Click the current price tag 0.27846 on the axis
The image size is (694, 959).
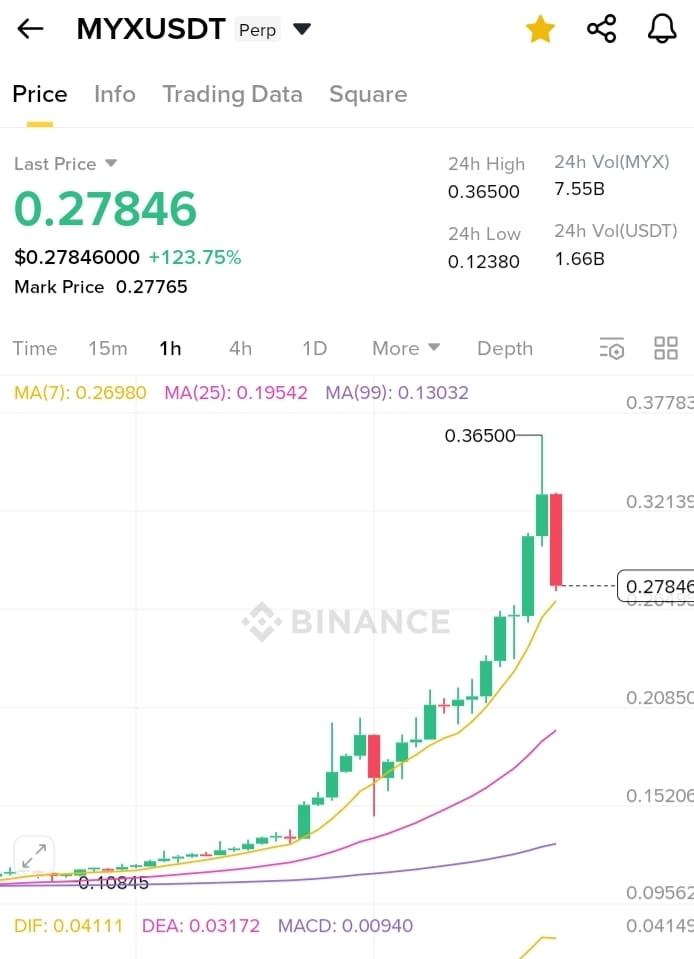pyautogui.click(x=655, y=586)
